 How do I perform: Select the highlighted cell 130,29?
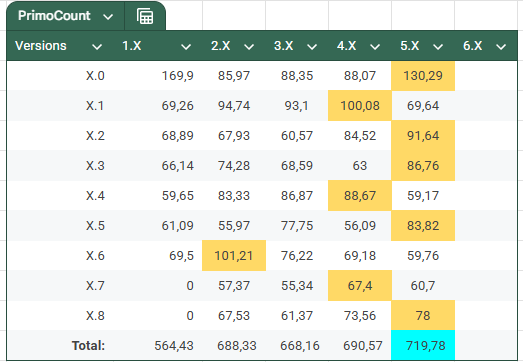click(x=423, y=76)
